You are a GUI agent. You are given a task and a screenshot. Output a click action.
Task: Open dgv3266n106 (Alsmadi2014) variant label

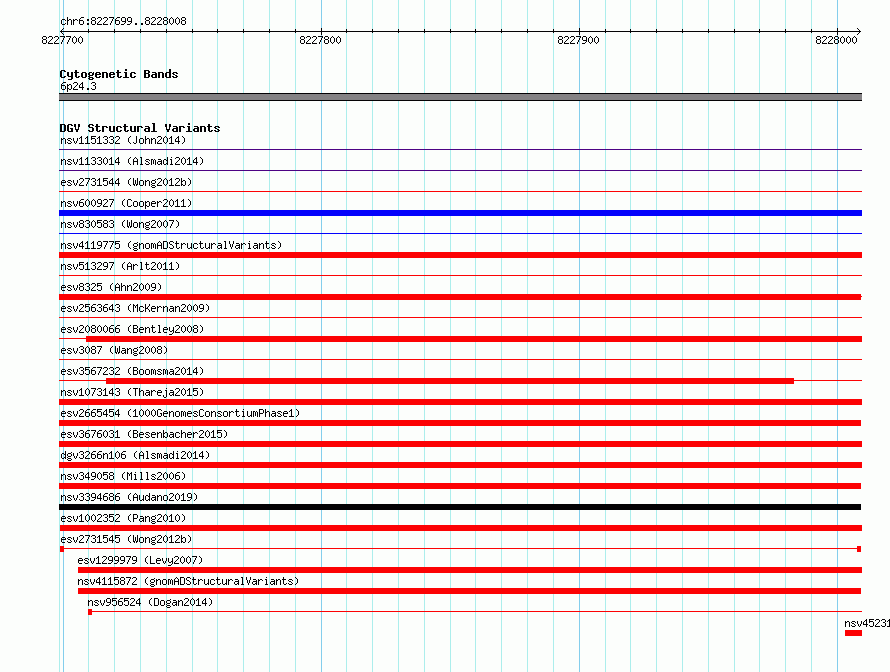135,455
